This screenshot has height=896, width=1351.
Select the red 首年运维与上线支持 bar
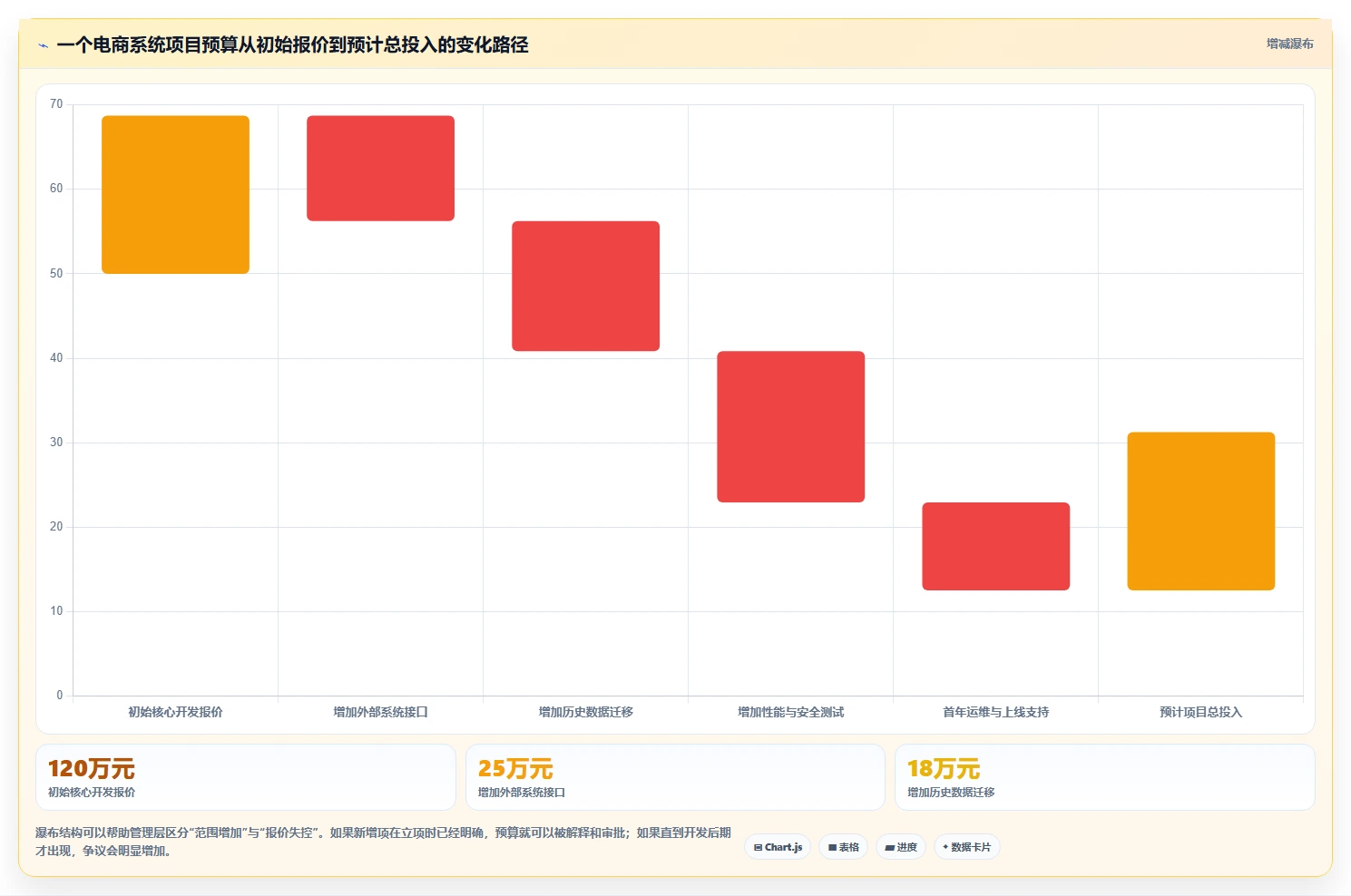tap(995, 546)
